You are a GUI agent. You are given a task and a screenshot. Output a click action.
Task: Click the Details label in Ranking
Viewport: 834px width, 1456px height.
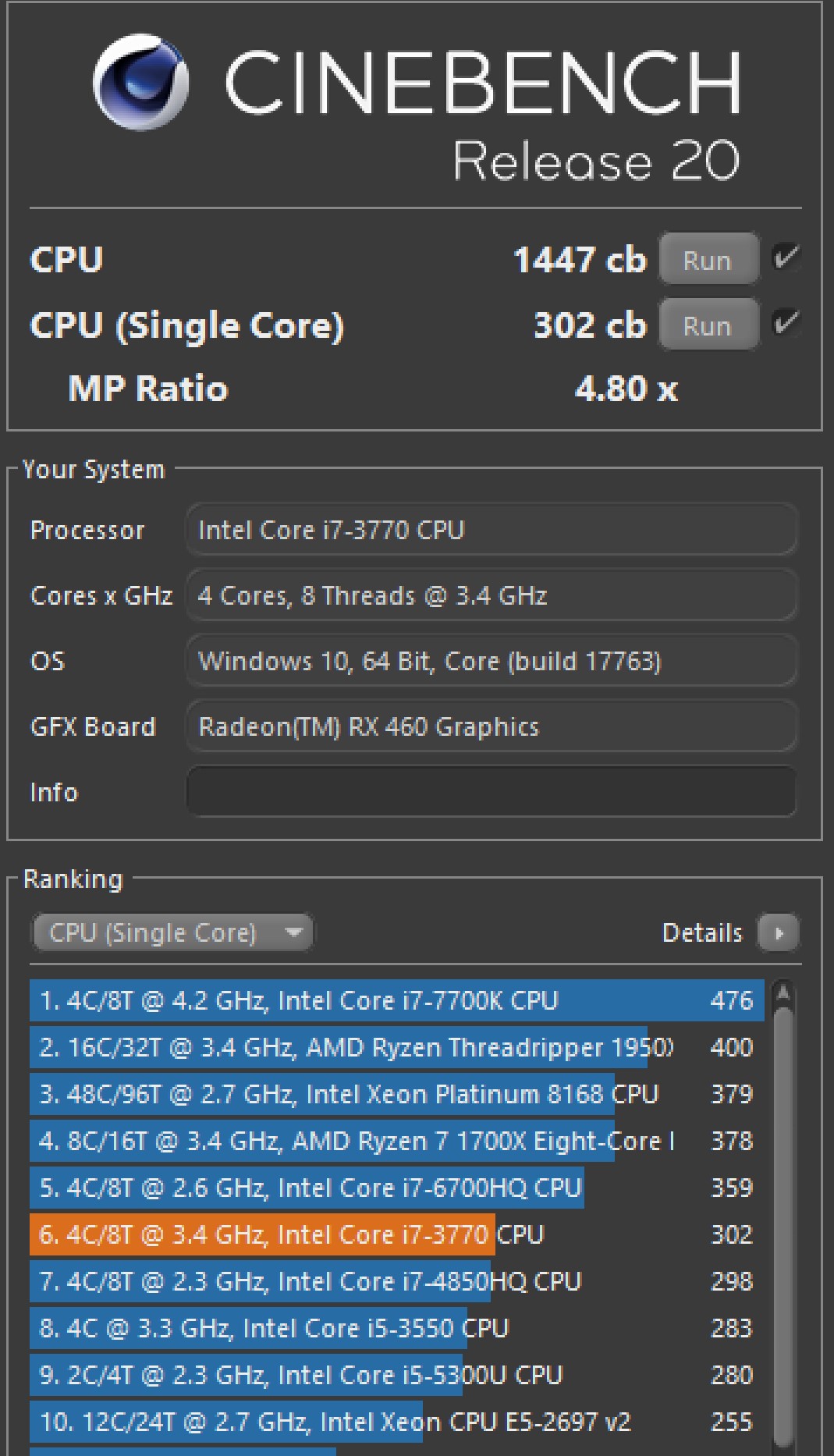(x=702, y=932)
